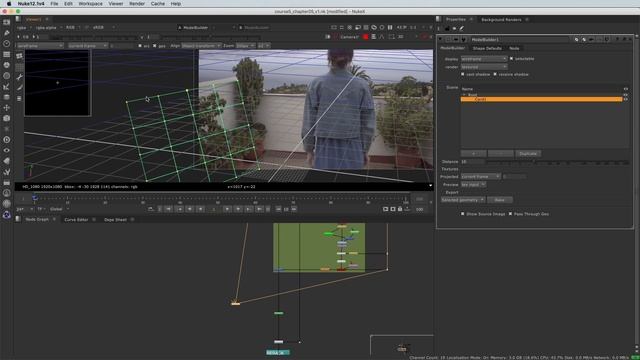
Task: Click the Distance value field
Action: pyautogui.click(x=472, y=162)
